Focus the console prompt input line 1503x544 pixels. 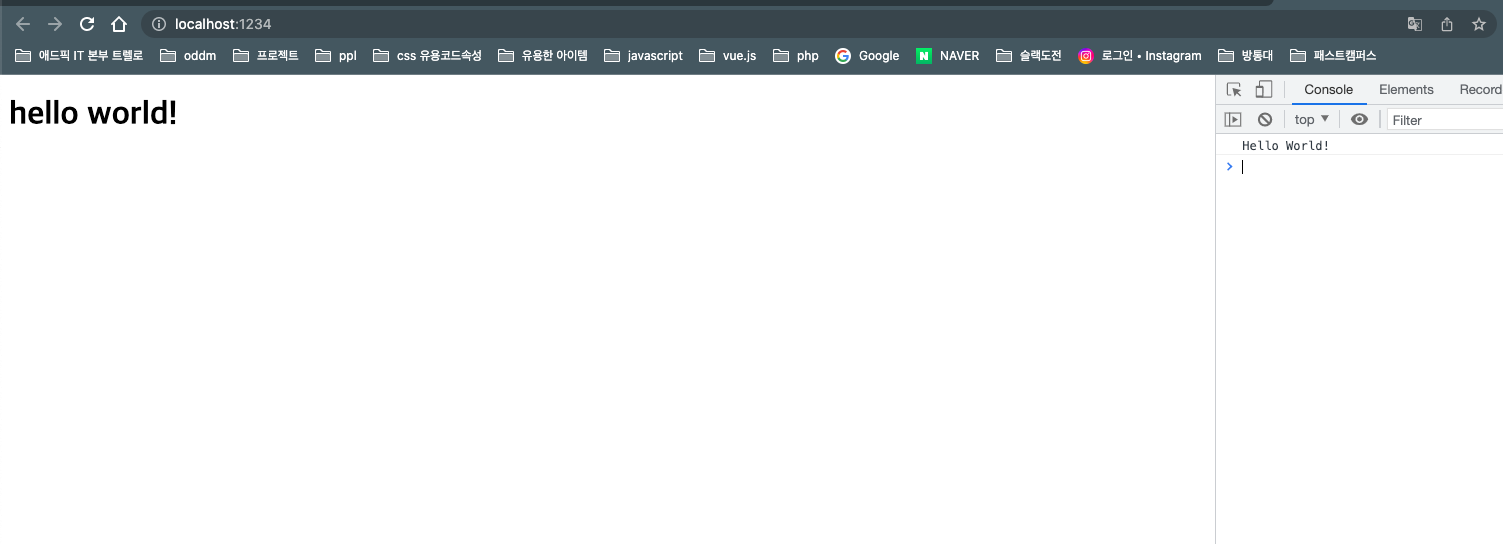(1370, 167)
